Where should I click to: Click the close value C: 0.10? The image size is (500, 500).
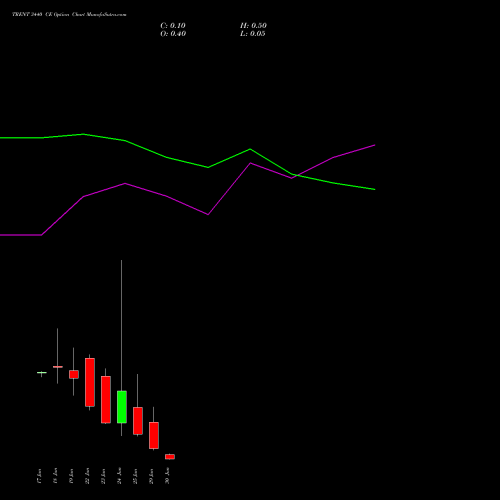pyautogui.click(x=173, y=26)
